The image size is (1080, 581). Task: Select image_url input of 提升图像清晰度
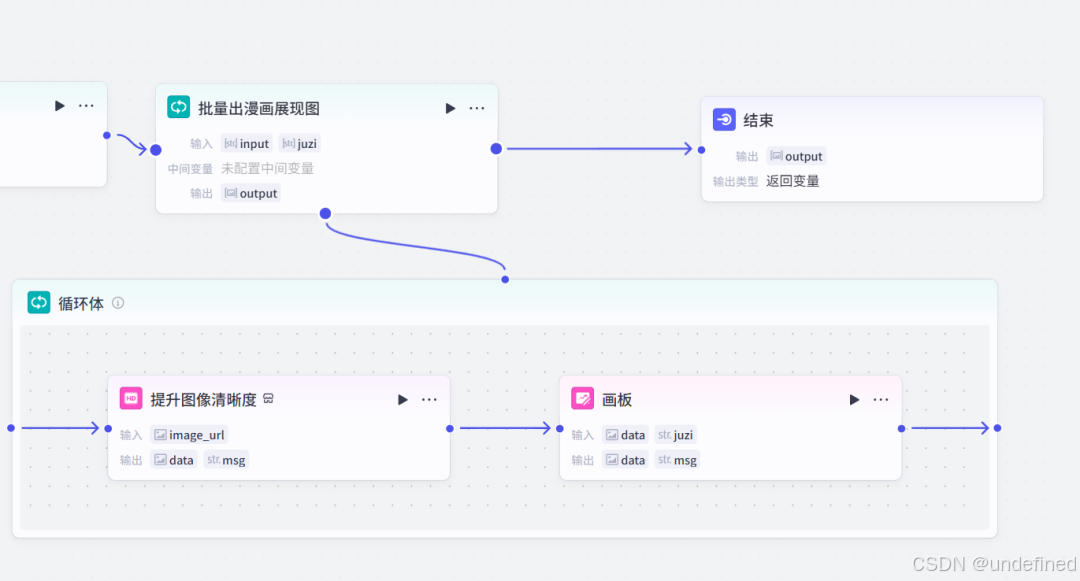pyautogui.click(x=189, y=435)
